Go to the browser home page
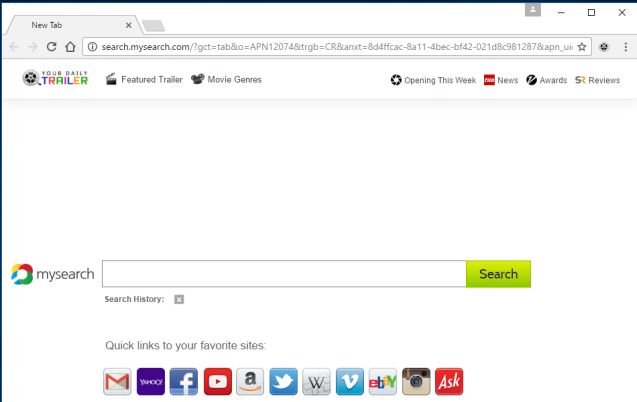Viewport: 637px width, 402px height. (70, 47)
